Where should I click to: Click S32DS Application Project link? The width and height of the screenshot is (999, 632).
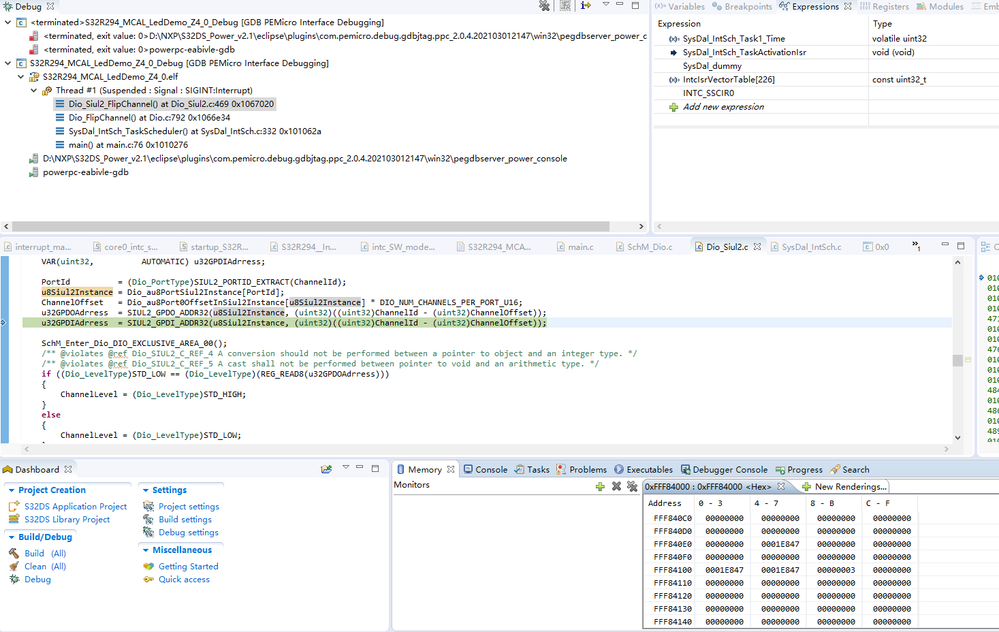76,506
